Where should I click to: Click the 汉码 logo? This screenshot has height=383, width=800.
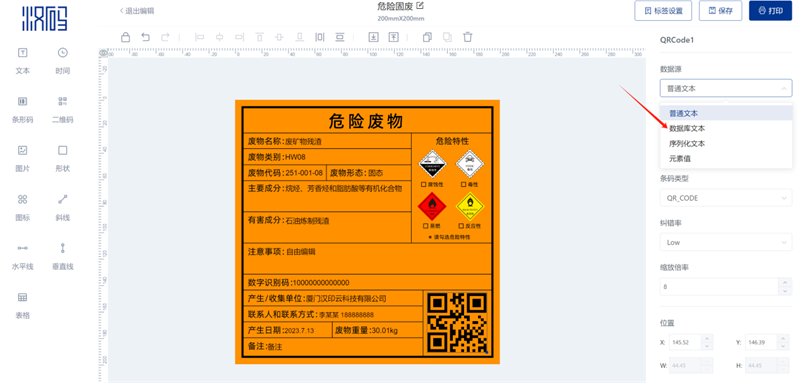(44, 18)
